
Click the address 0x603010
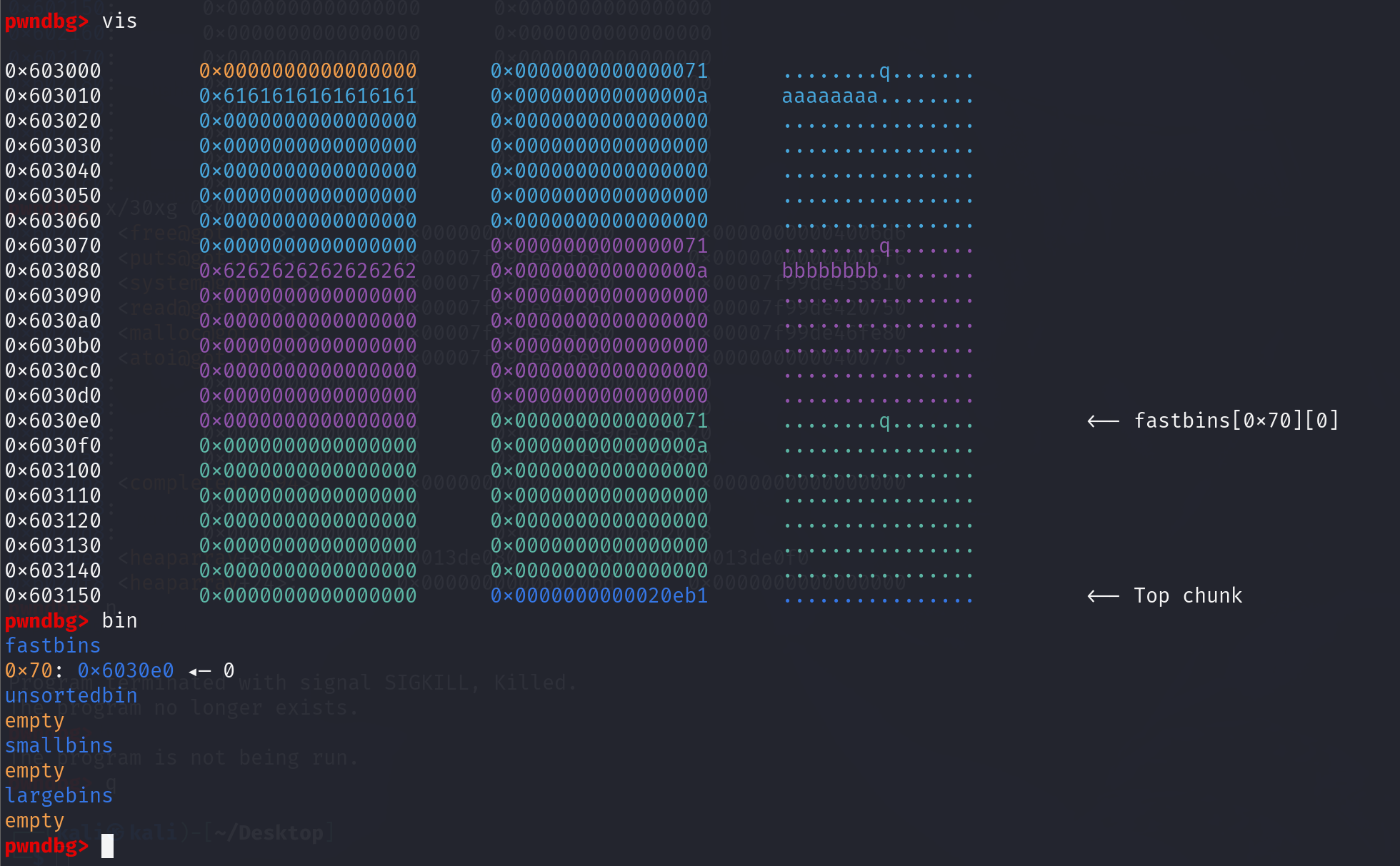[53, 96]
